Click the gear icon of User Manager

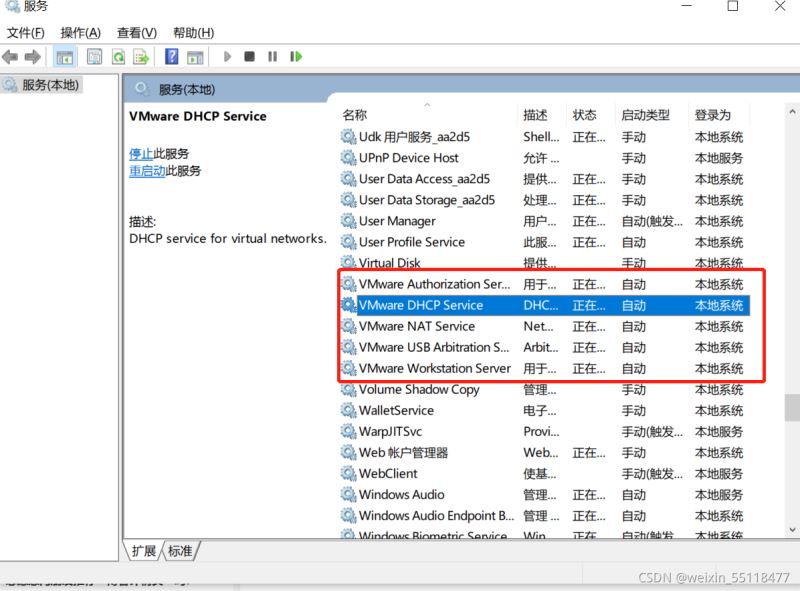coord(348,221)
